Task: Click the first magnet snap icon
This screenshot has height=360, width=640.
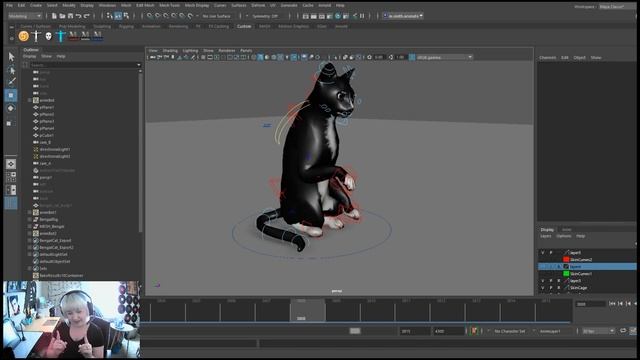Action: coord(150,16)
